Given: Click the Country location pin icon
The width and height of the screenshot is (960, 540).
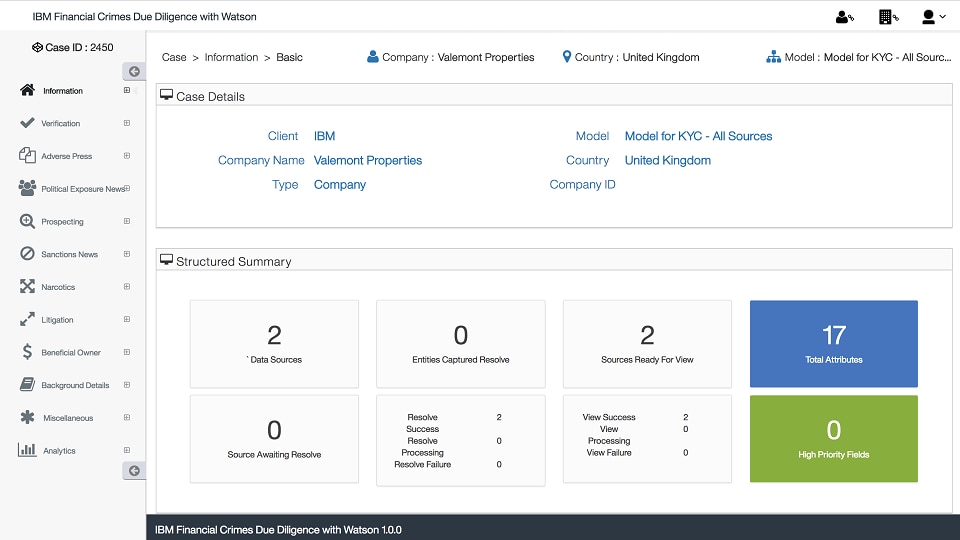Looking at the screenshot, I should coord(566,57).
